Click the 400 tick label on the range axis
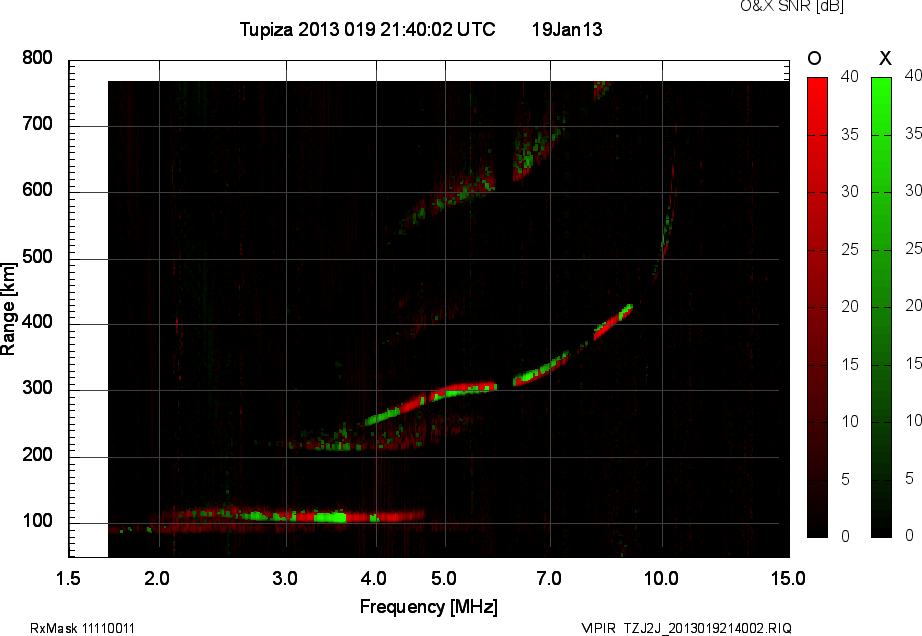This screenshot has height=636, width=922. point(38,322)
